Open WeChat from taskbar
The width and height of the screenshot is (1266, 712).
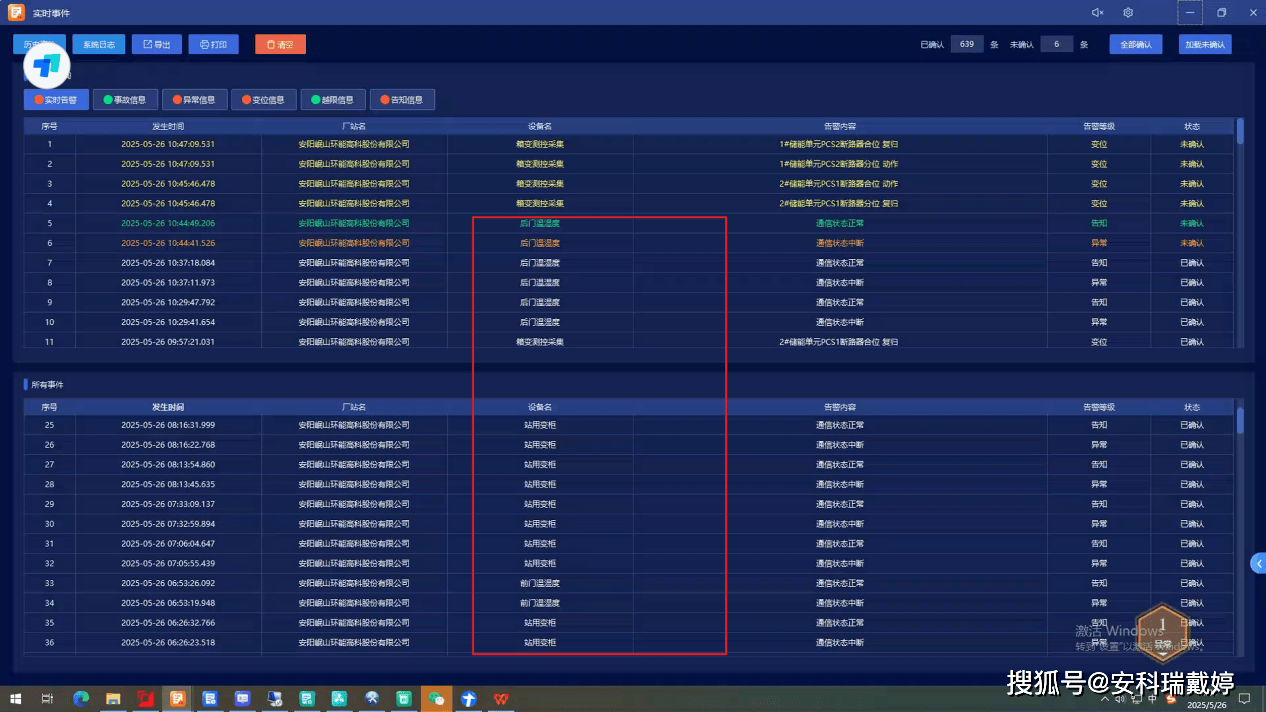tap(436, 698)
